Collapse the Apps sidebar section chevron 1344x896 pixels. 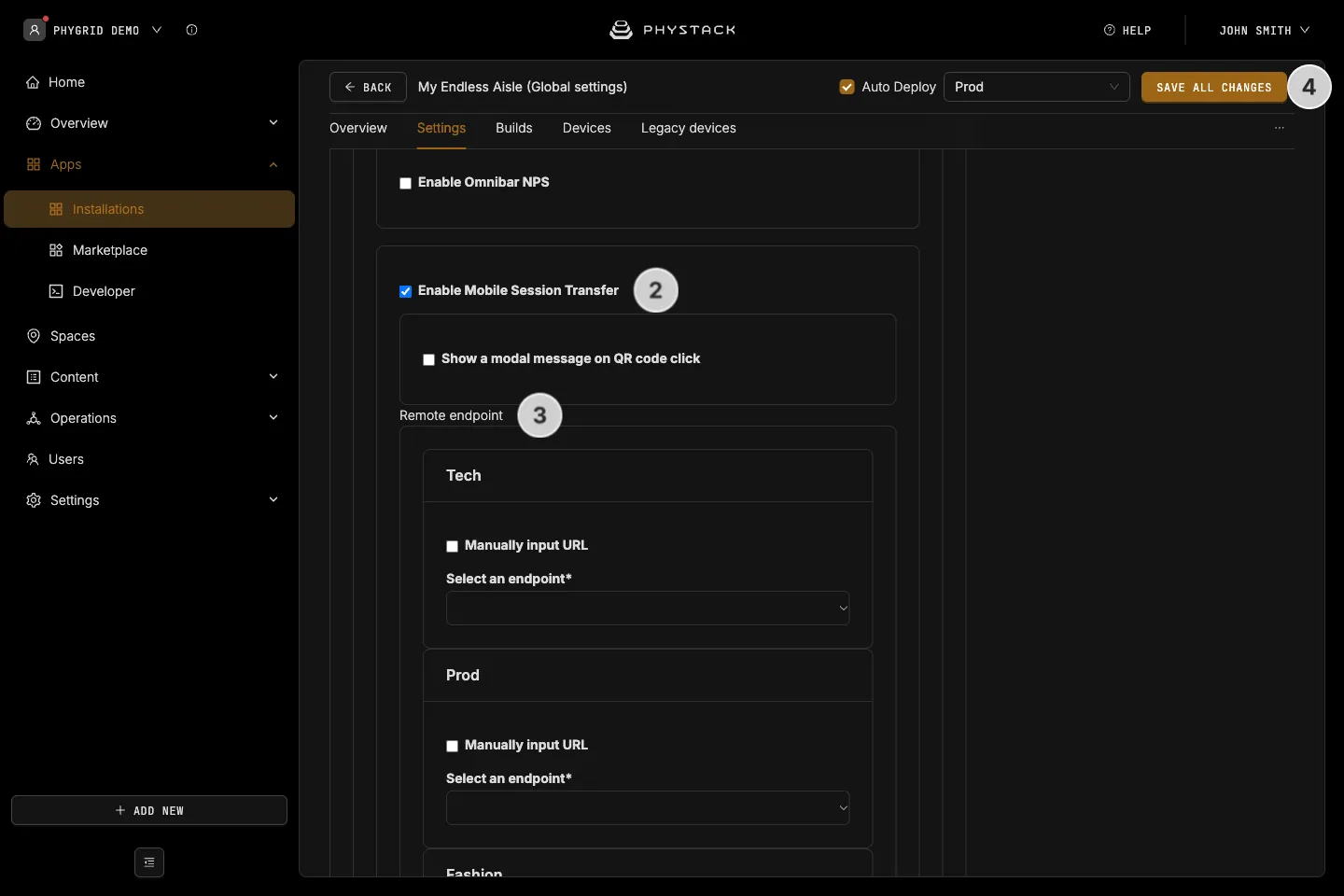tap(273, 164)
